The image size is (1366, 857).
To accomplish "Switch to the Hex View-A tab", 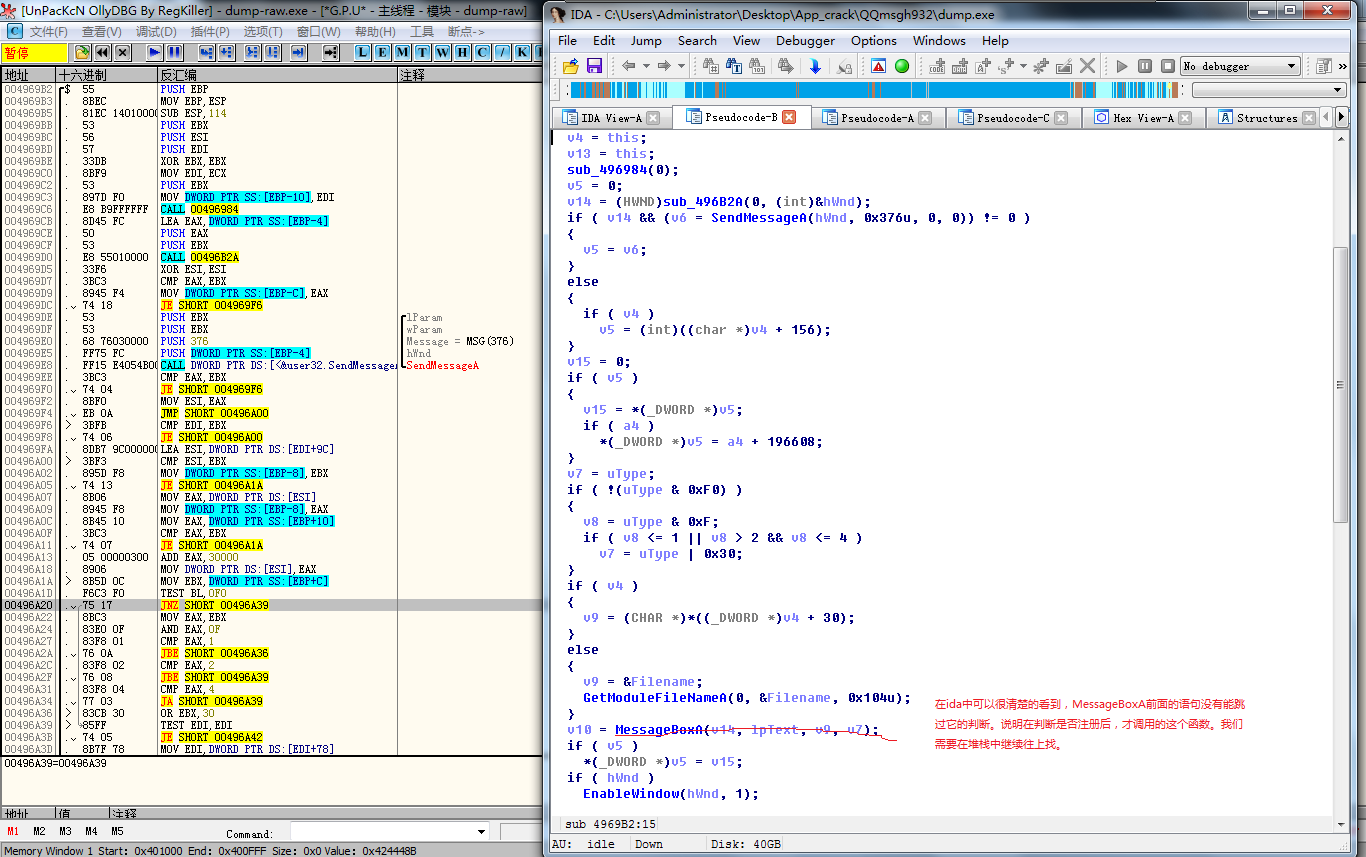I will pyautogui.click(x=1142, y=118).
